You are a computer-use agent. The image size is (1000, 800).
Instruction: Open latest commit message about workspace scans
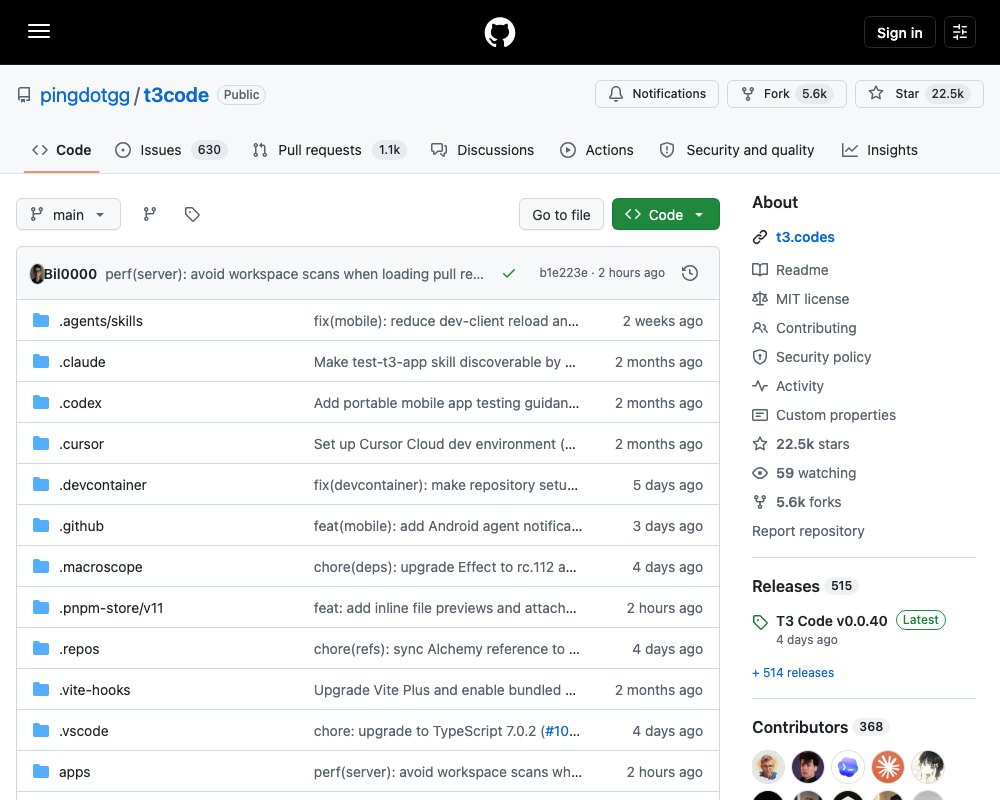coord(294,274)
